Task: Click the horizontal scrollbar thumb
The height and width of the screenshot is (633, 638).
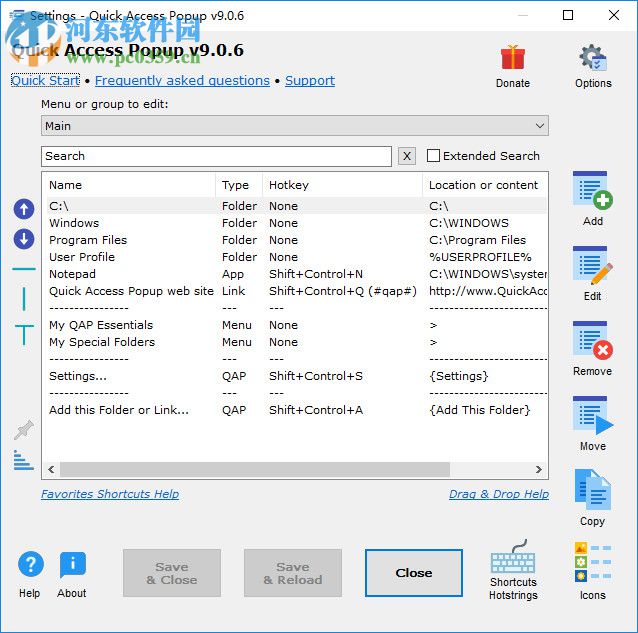Action: pyautogui.click(x=255, y=469)
